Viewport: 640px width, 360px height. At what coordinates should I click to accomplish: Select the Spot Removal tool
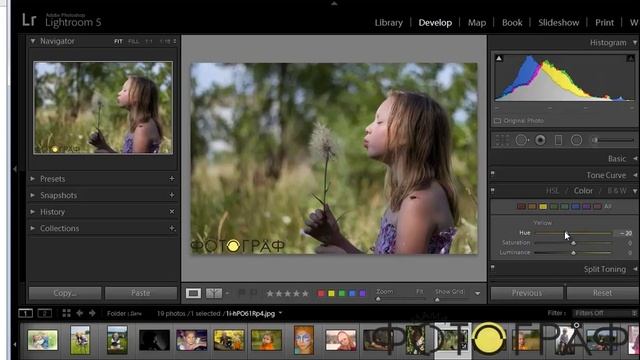pos(522,140)
